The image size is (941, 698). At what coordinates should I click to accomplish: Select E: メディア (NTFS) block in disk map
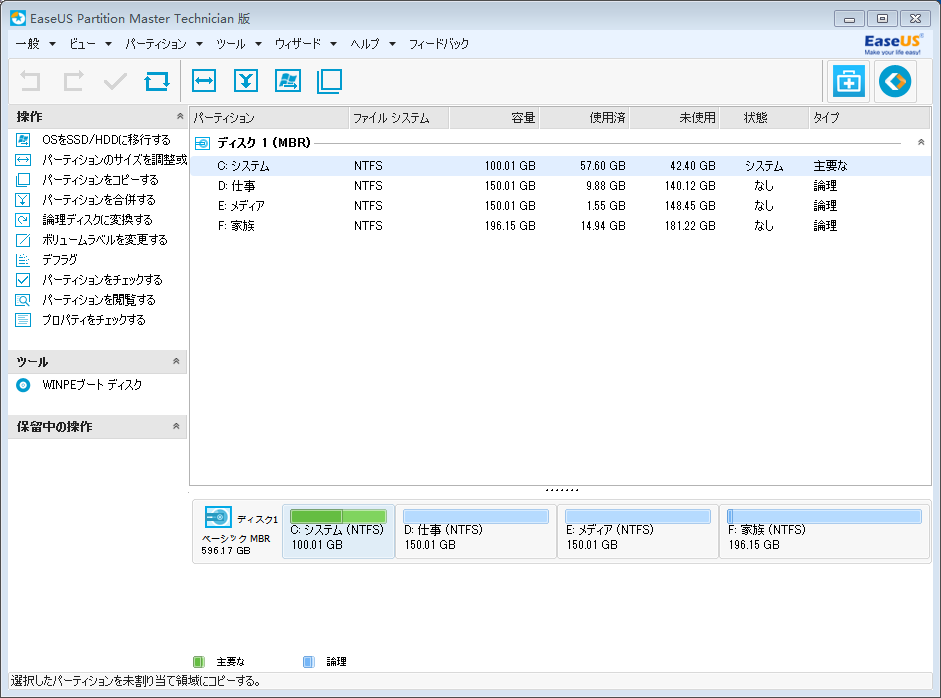click(x=637, y=532)
